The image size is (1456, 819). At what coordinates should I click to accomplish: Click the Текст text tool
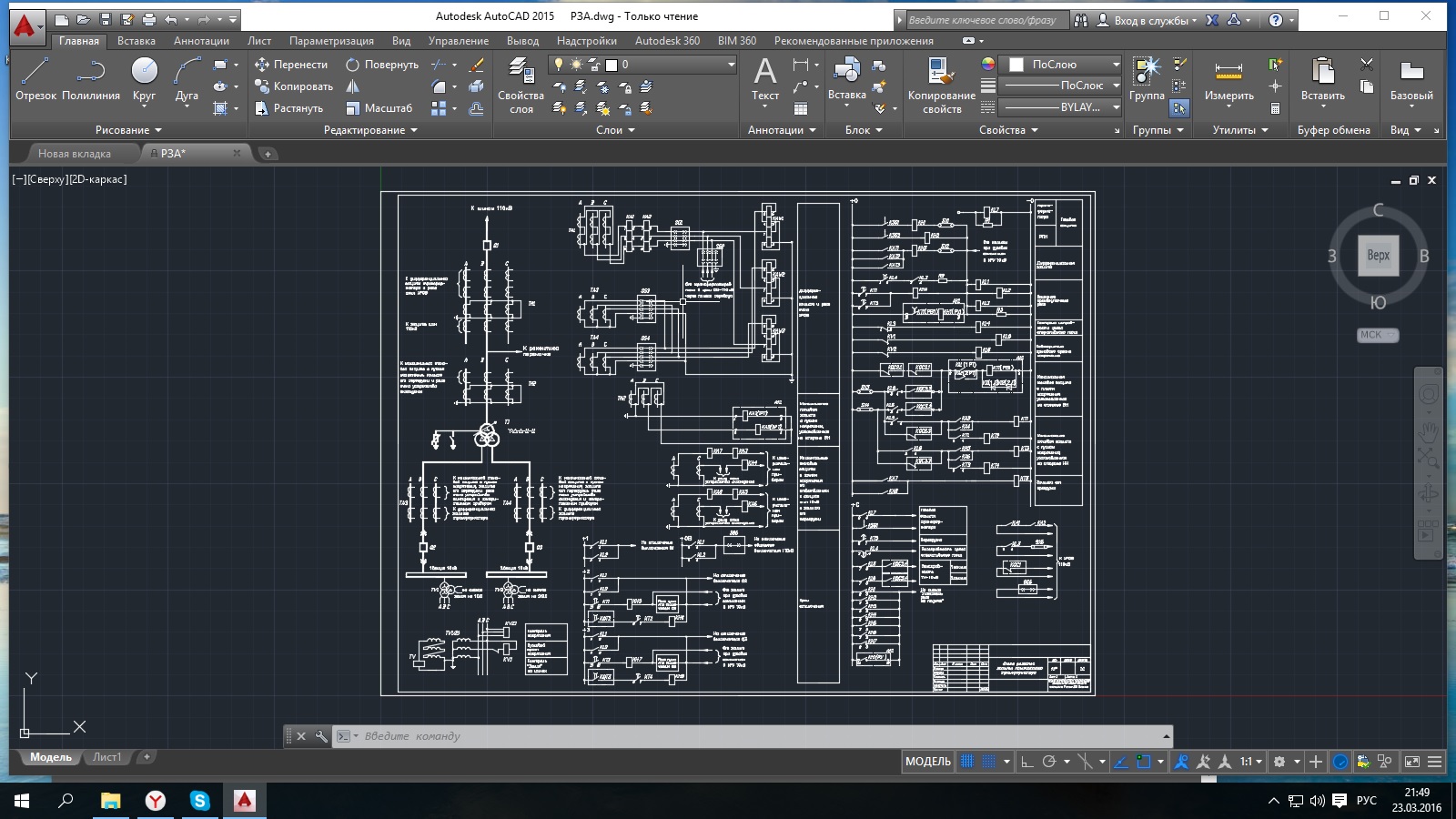[x=765, y=80]
